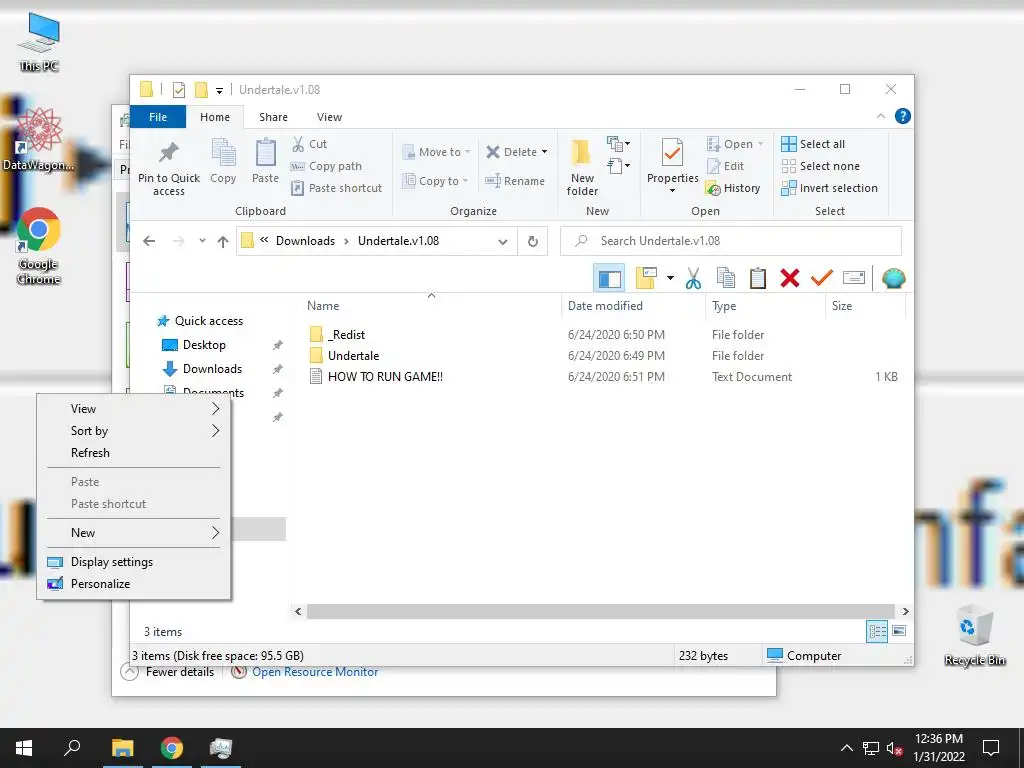Viewport: 1024px width, 768px height.
Task: Go up one folder level arrow
Action: coord(223,242)
